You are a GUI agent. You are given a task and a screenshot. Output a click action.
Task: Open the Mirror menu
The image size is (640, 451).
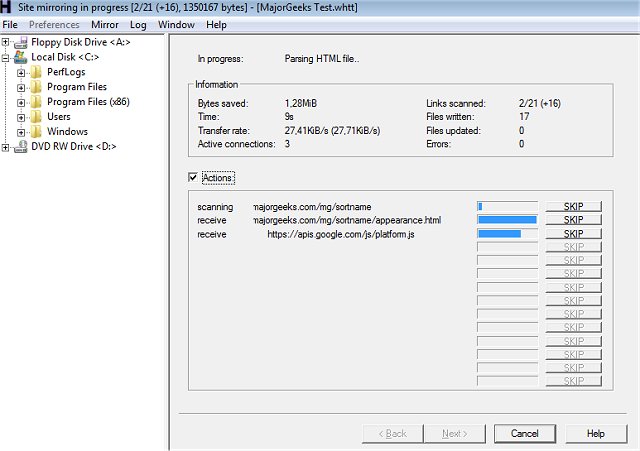[105, 25]
